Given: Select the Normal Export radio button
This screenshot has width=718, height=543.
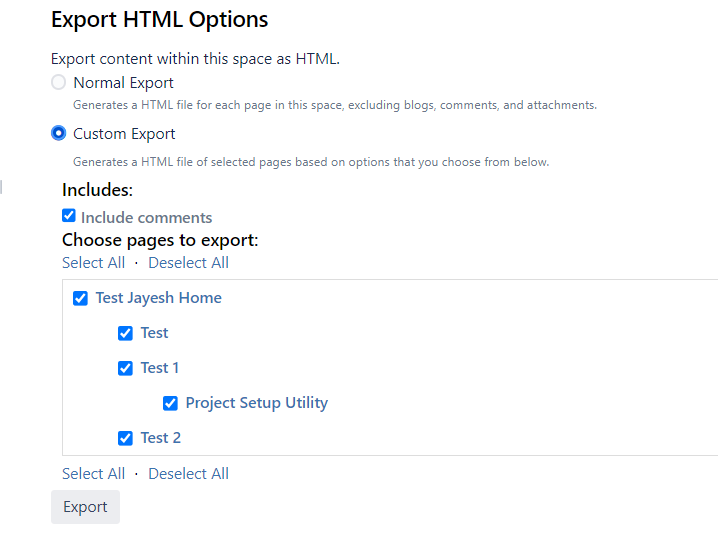Looking at the screenshot, I should 59,83.
